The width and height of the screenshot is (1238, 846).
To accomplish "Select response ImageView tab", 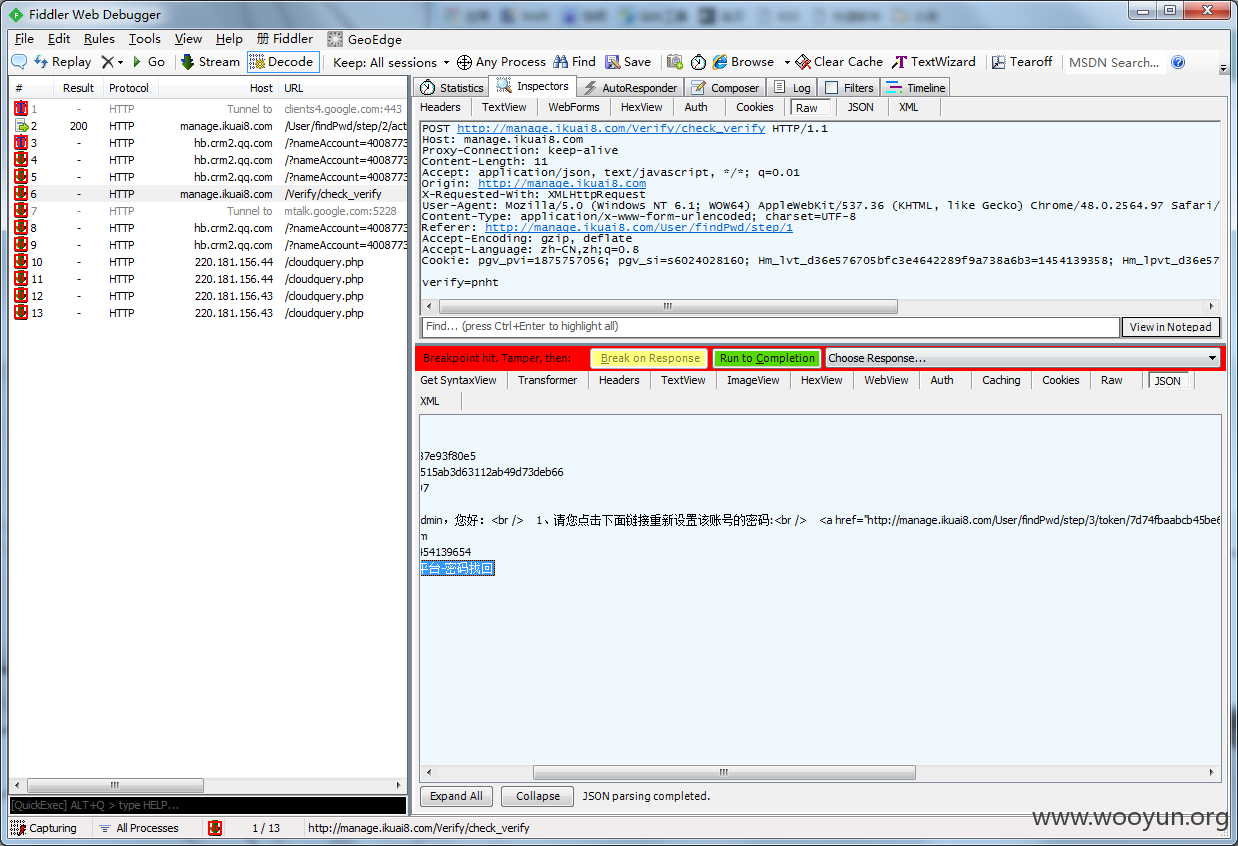I will point(753,380).
